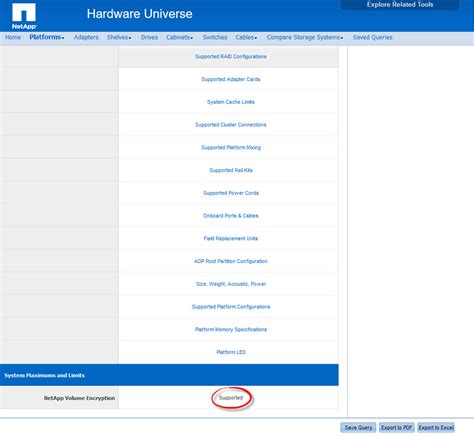The height and width of the screenshot is (436, 474).
Task: Click the Save Query button
Action: tap(358, 427)
